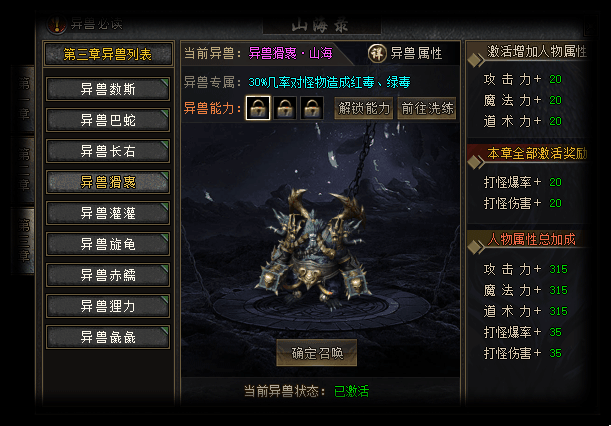Image resolution: width=611 pixels, height=426 pixels.
Task: Open the 异兽属性 detail icon
Action: [377, 53]
